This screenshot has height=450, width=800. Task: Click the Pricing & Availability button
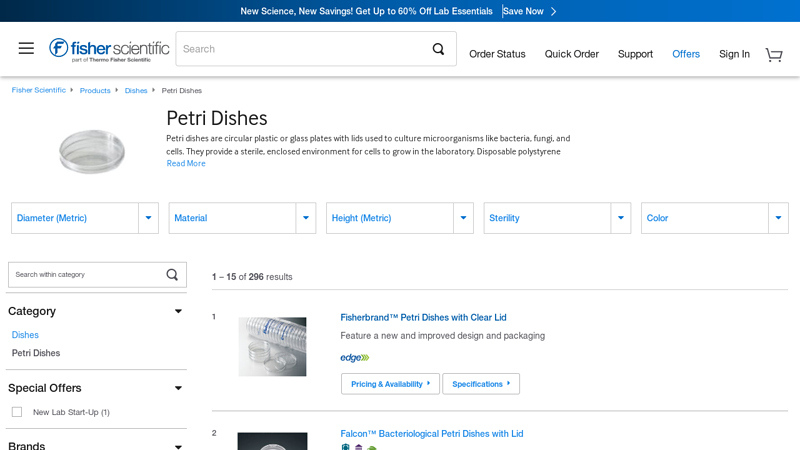click(390, 384)
